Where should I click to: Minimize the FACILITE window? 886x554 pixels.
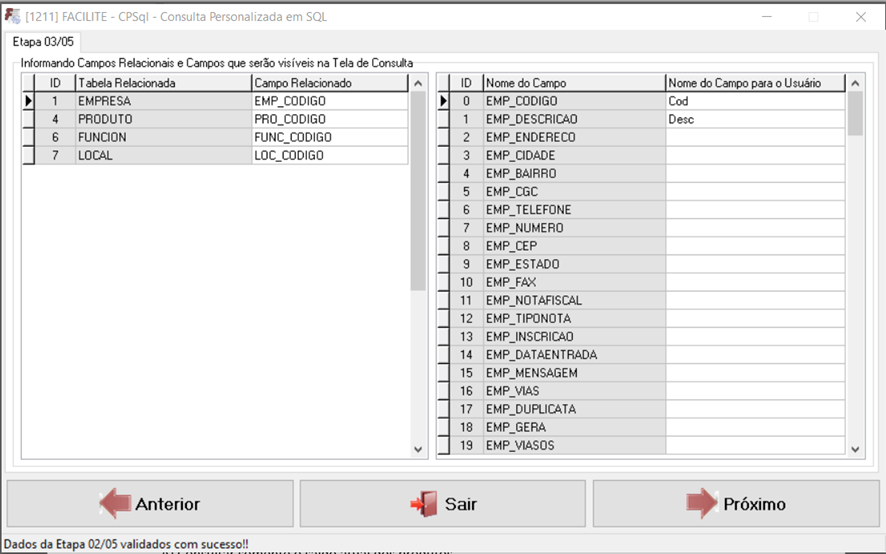tap(767, 17)
